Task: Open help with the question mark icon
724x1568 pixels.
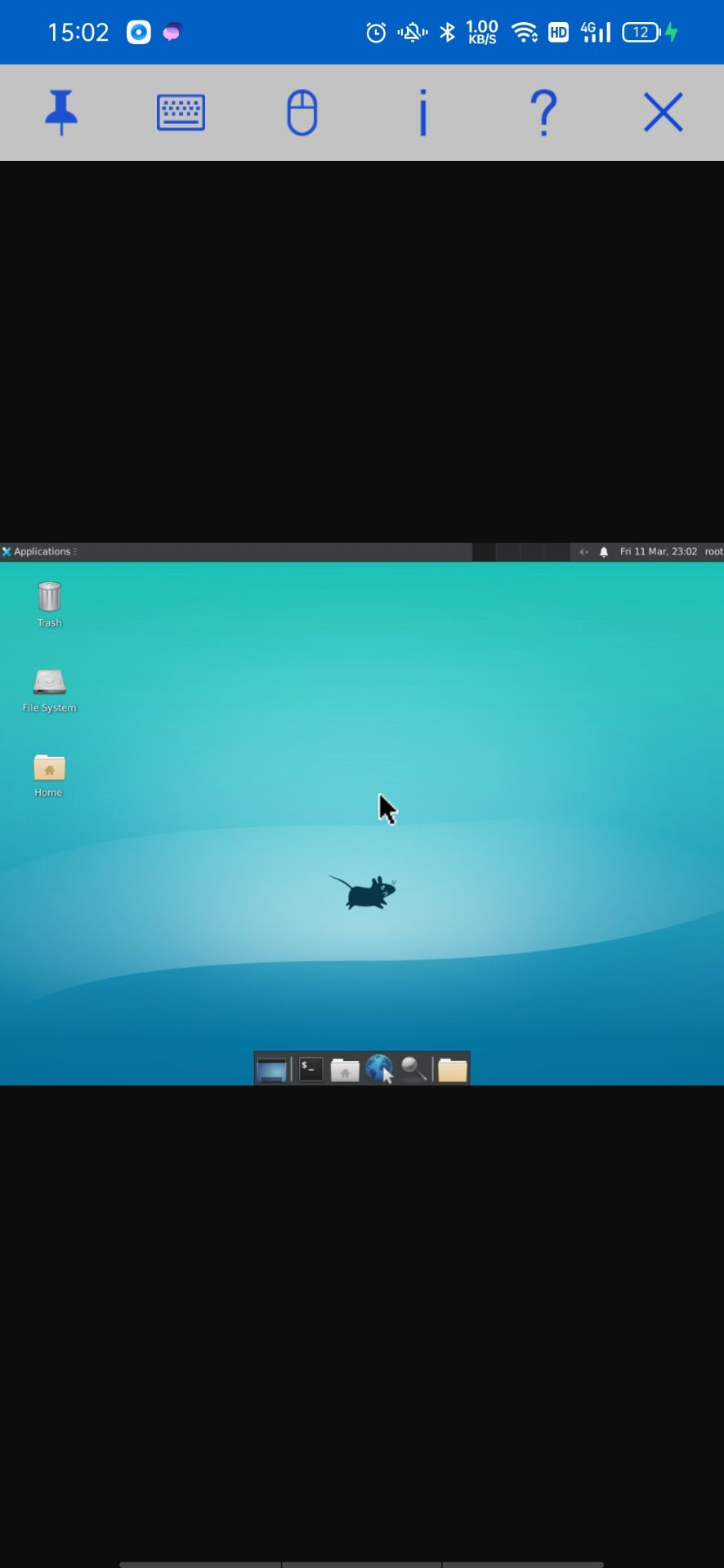Action: click(543, 112)
